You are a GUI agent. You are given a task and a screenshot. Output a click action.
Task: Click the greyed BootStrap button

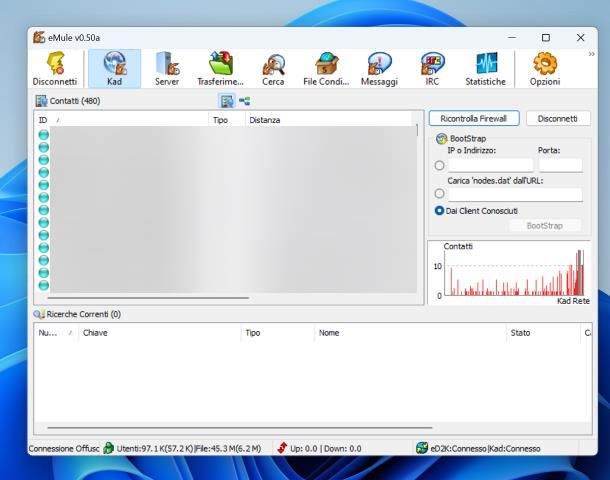(545, 226)
